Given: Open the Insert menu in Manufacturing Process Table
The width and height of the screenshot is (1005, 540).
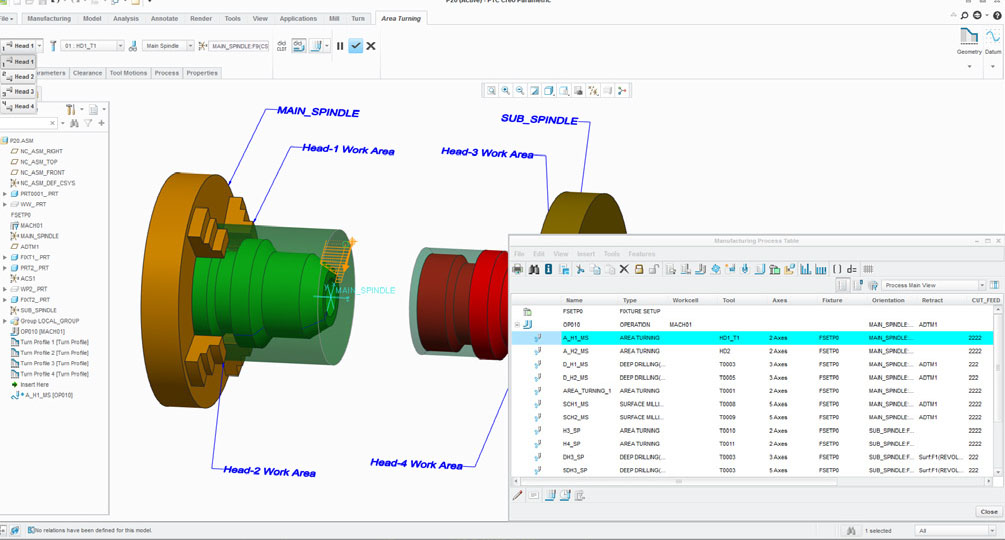Looking at the screenshot, I should coord(586,254).
